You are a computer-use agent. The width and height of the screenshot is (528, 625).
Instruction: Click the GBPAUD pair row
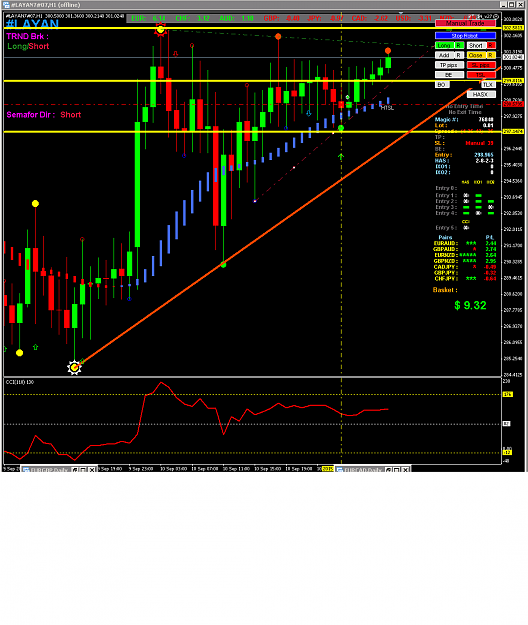point(465,249)
